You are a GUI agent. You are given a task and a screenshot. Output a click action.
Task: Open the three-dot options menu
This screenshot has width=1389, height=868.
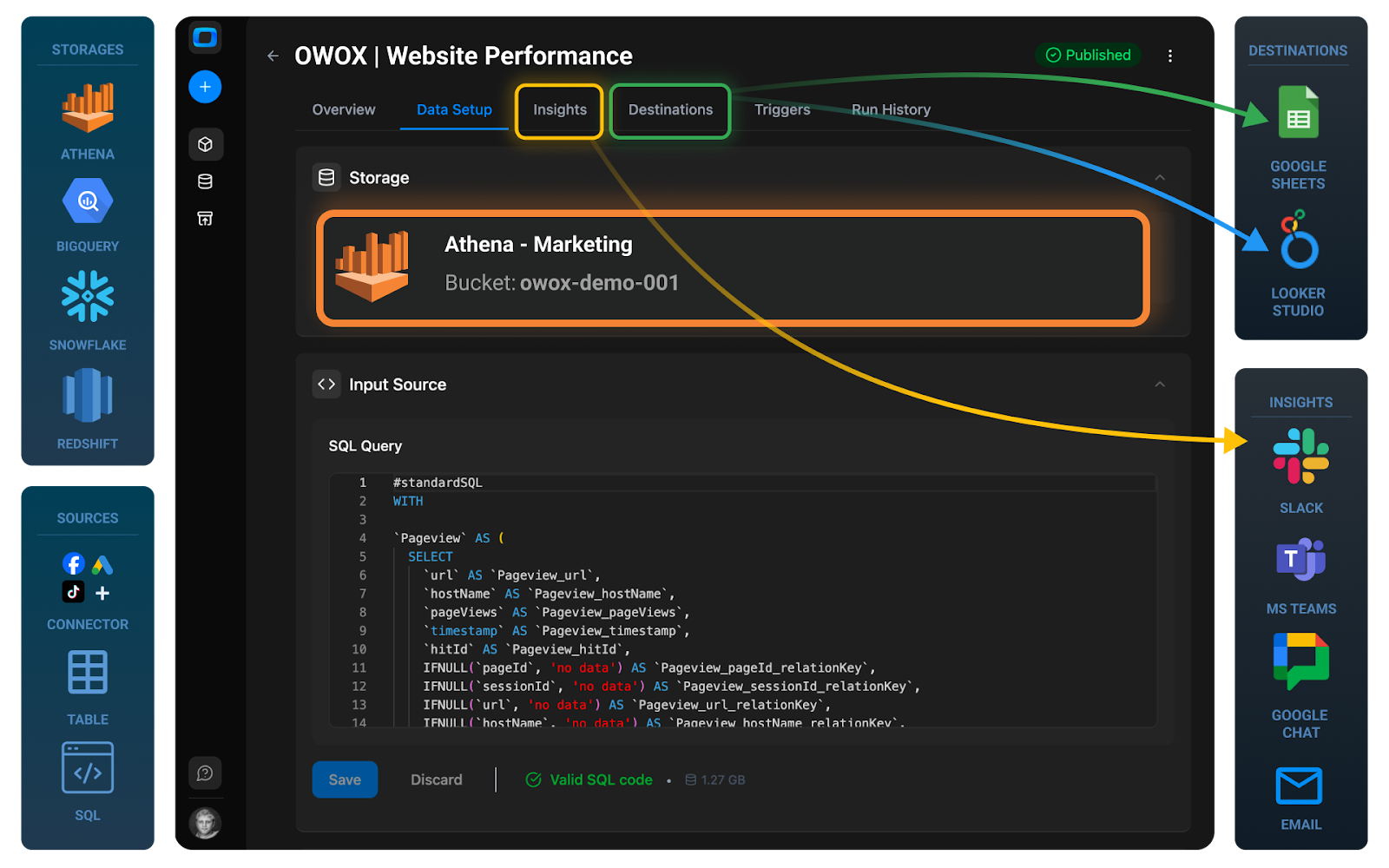(x=1170, y=55)
